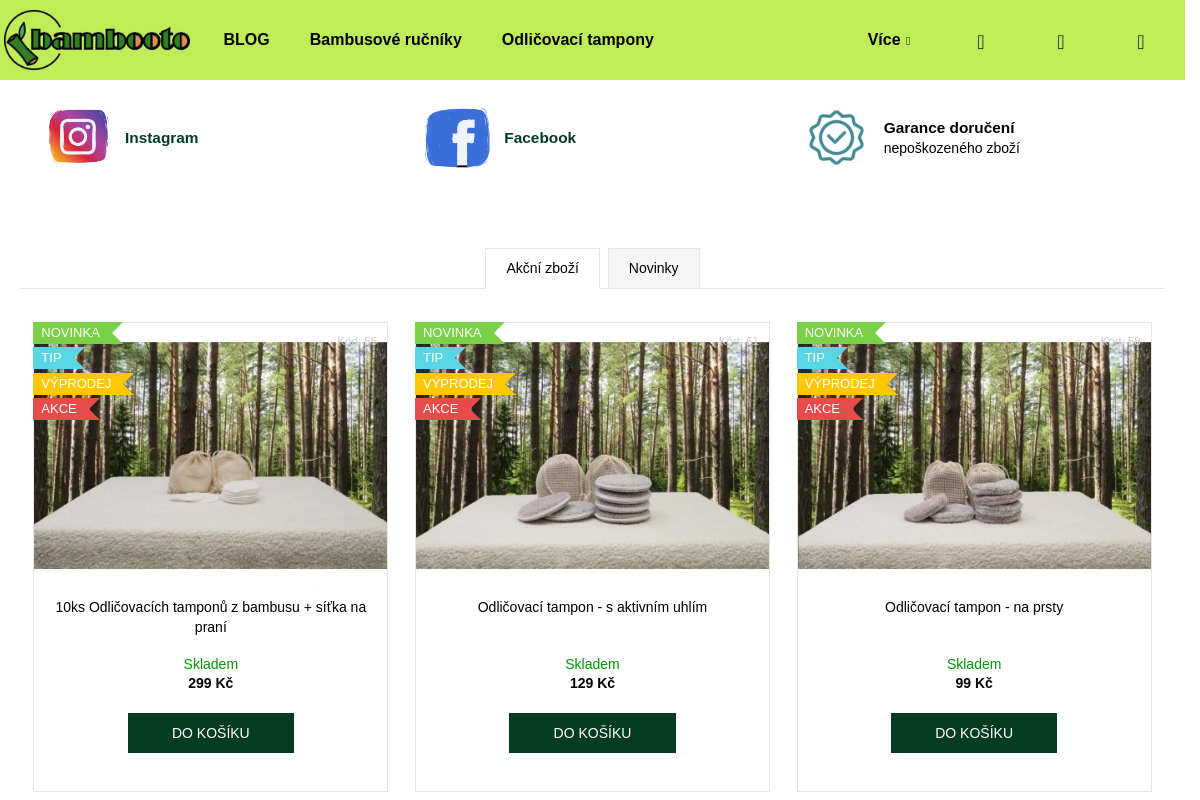Open the Facebook icon
Image resolution: width=1200 pixels, height=800 pixels.
458,138
